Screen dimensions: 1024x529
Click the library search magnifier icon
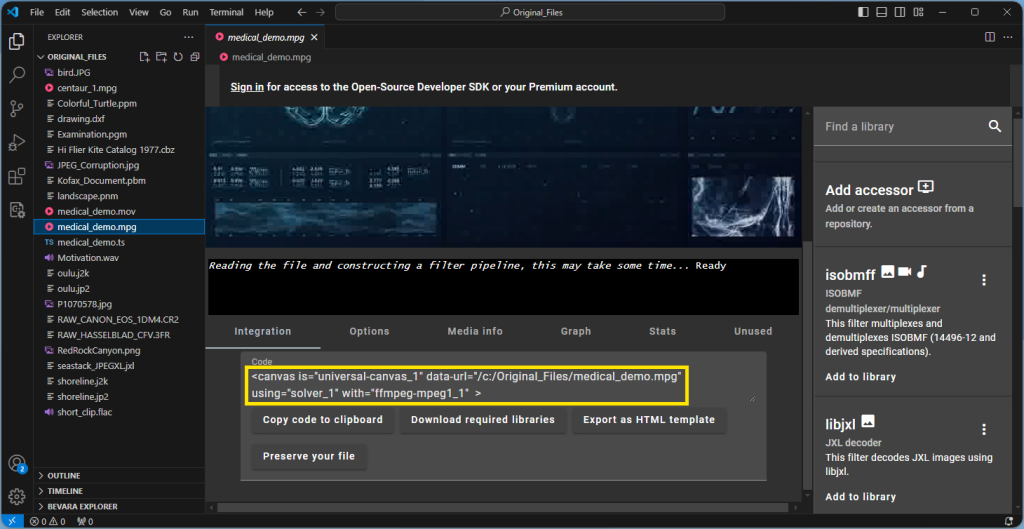(995, 126)
